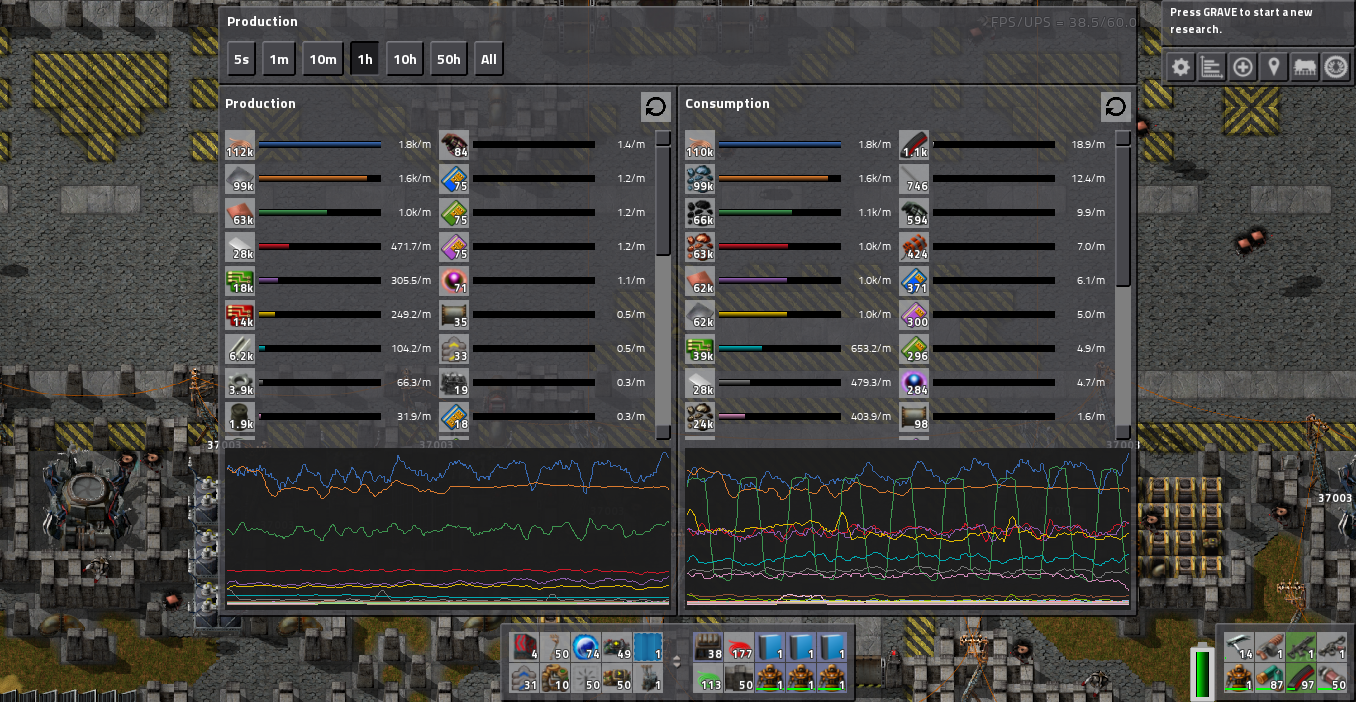Click iron ore icon (99k) in Consumption
Viewport: 1356px width, 702px height.
700,179
